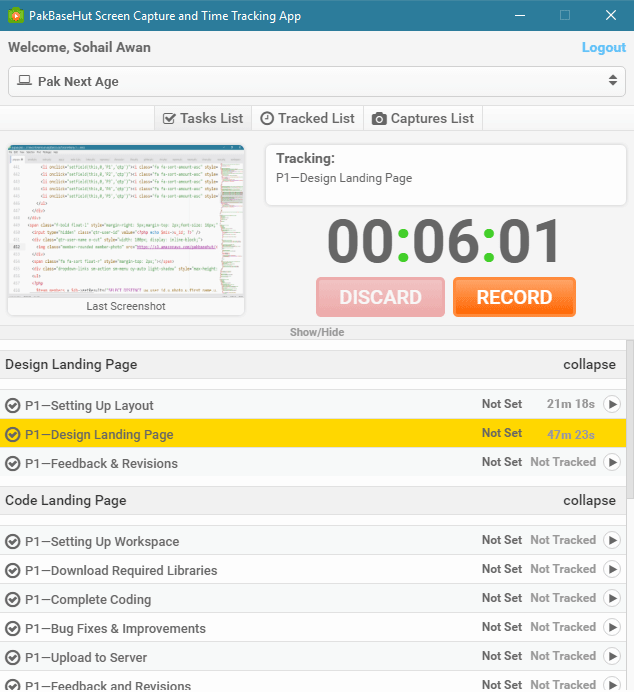Viewport: 634px width, 692px height.
Task: Start tracking P1—Setting Up Layout play icon
Action: 612,404
